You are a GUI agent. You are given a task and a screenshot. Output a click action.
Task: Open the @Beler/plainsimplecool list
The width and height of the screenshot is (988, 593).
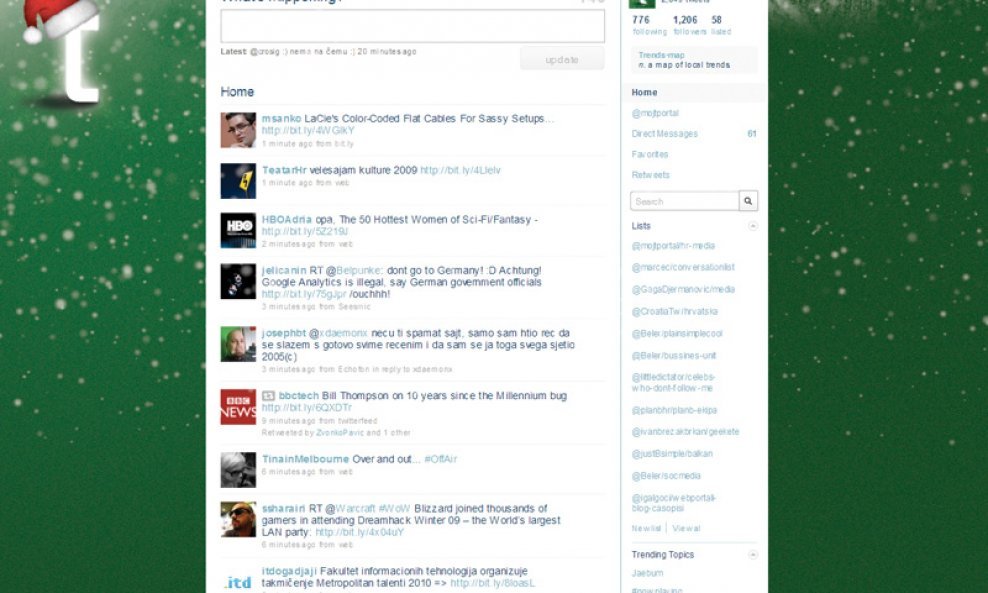677,333
